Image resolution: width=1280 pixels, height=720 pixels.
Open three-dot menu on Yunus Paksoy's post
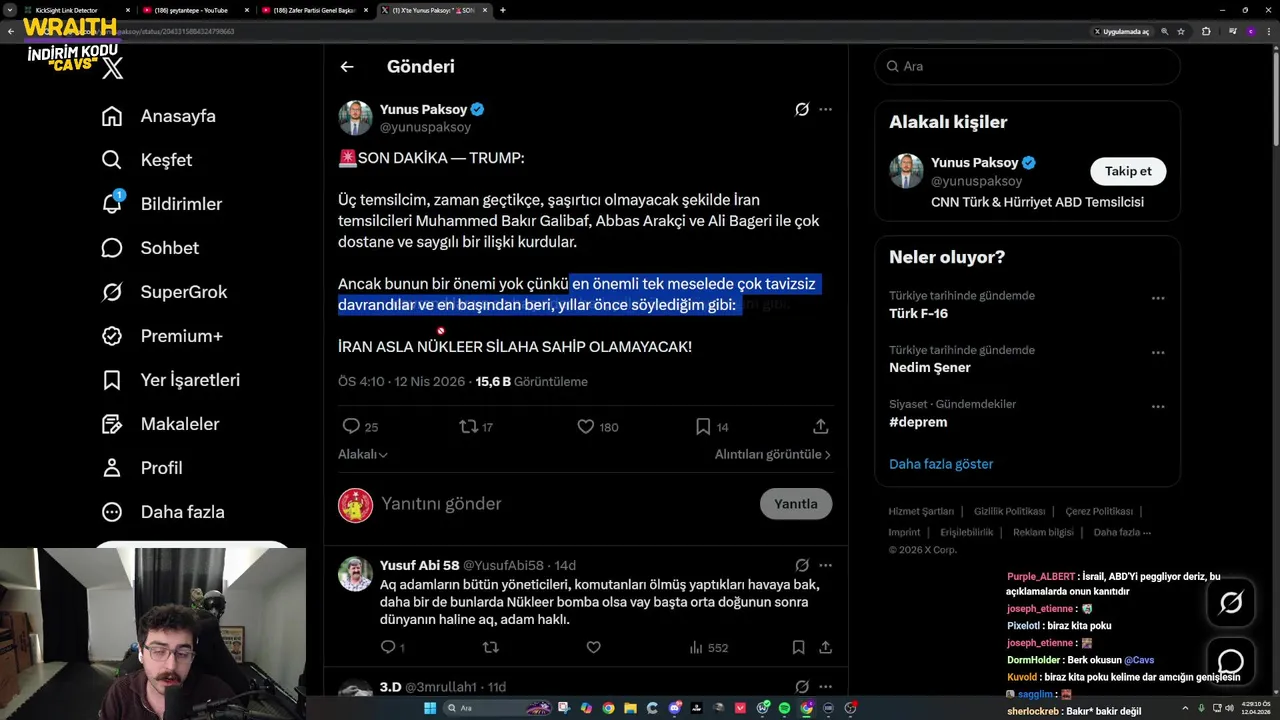click(825, 109)
